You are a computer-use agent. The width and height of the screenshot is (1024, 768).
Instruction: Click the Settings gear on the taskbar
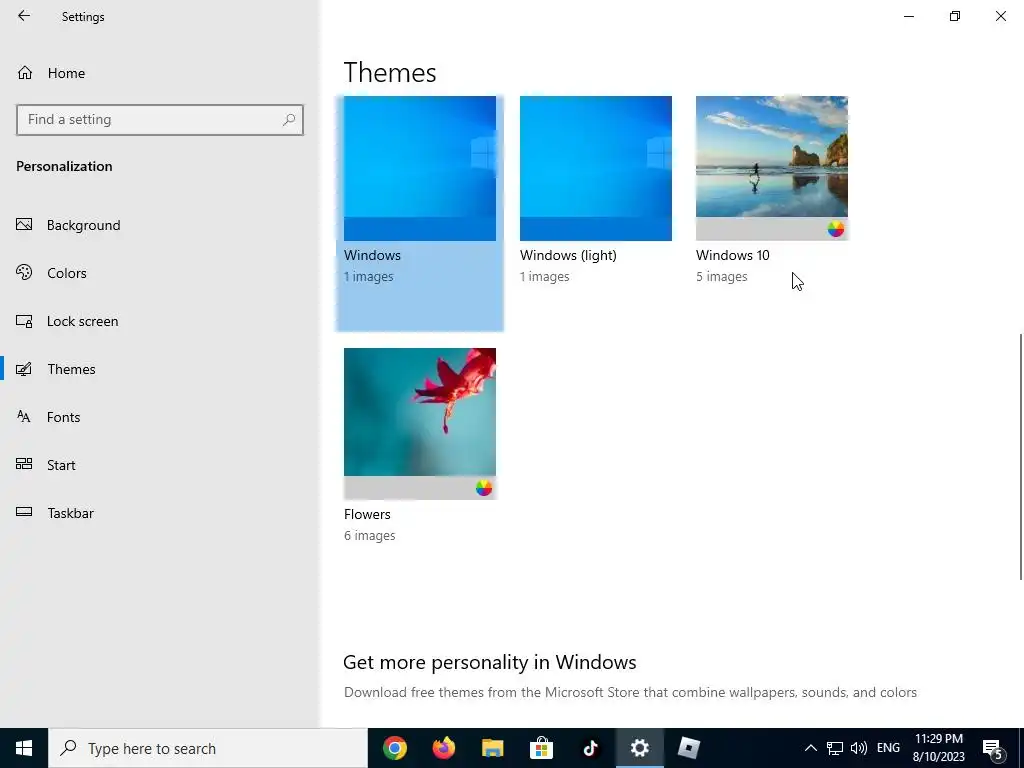click(639, 748)
